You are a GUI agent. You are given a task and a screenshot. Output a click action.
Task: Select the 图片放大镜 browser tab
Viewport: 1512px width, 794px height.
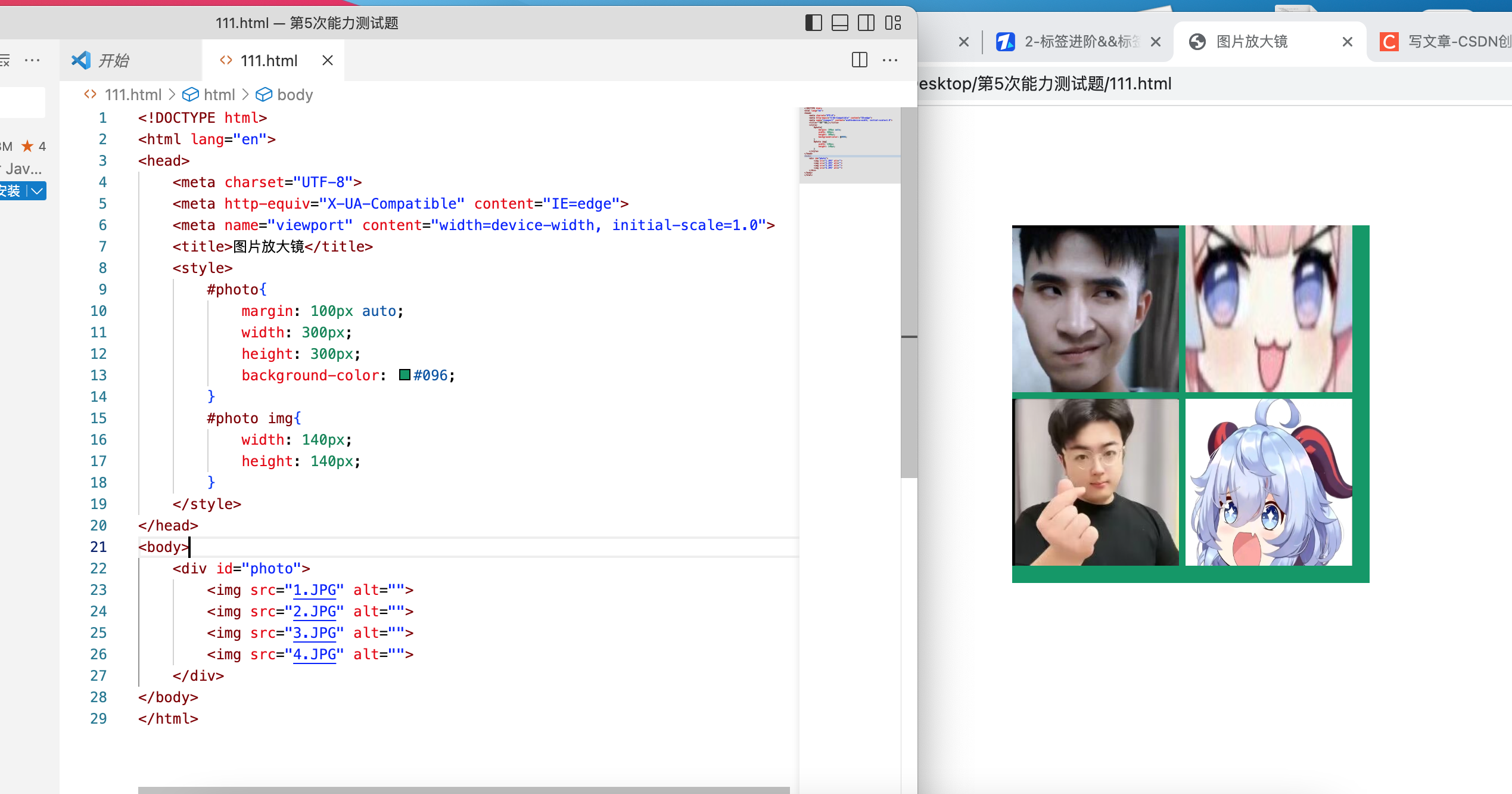[x=1269, y=42]
